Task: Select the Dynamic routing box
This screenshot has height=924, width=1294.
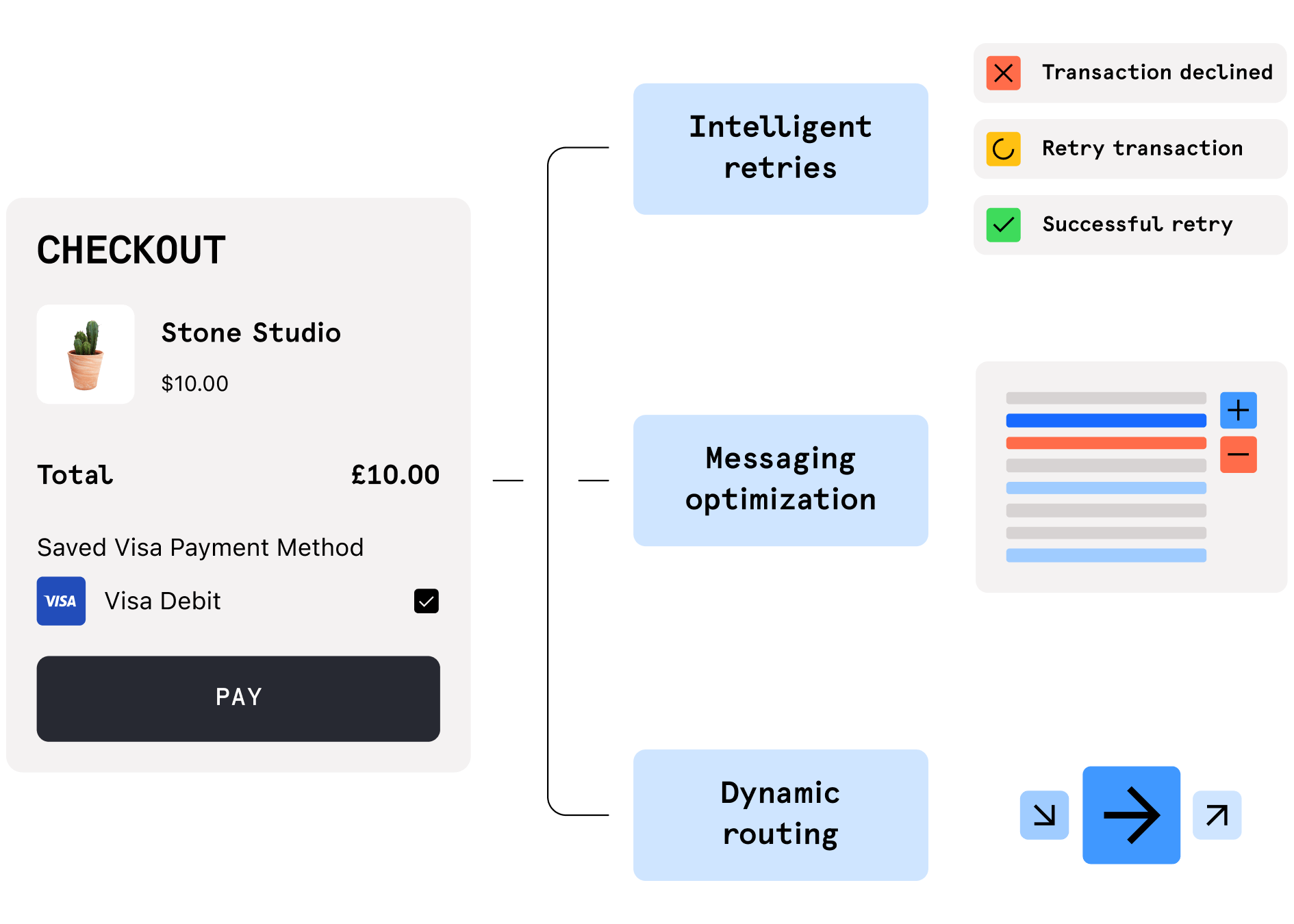Action: click(x=781, y=815)
